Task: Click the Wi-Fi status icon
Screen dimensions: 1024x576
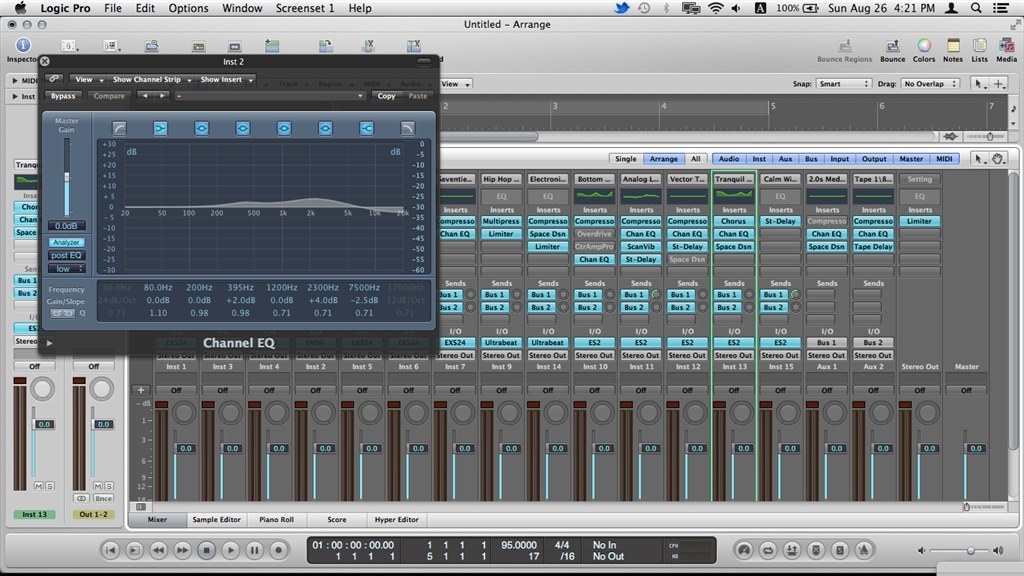Action: [x=716, y=8]
